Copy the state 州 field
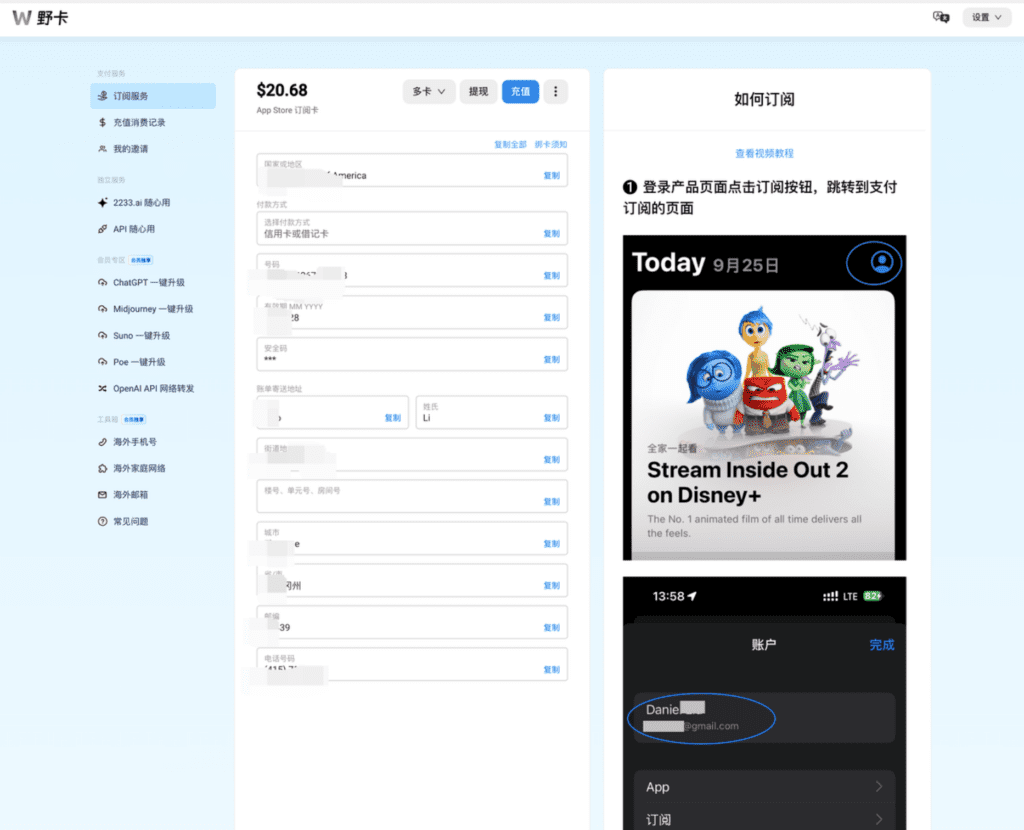Screen dimensions: 1024x830 coord(552,585)
